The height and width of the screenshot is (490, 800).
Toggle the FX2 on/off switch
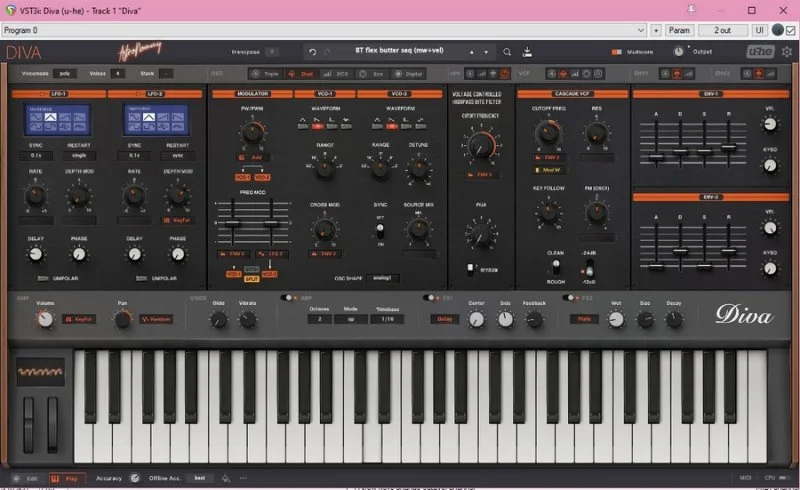[570, 298]
